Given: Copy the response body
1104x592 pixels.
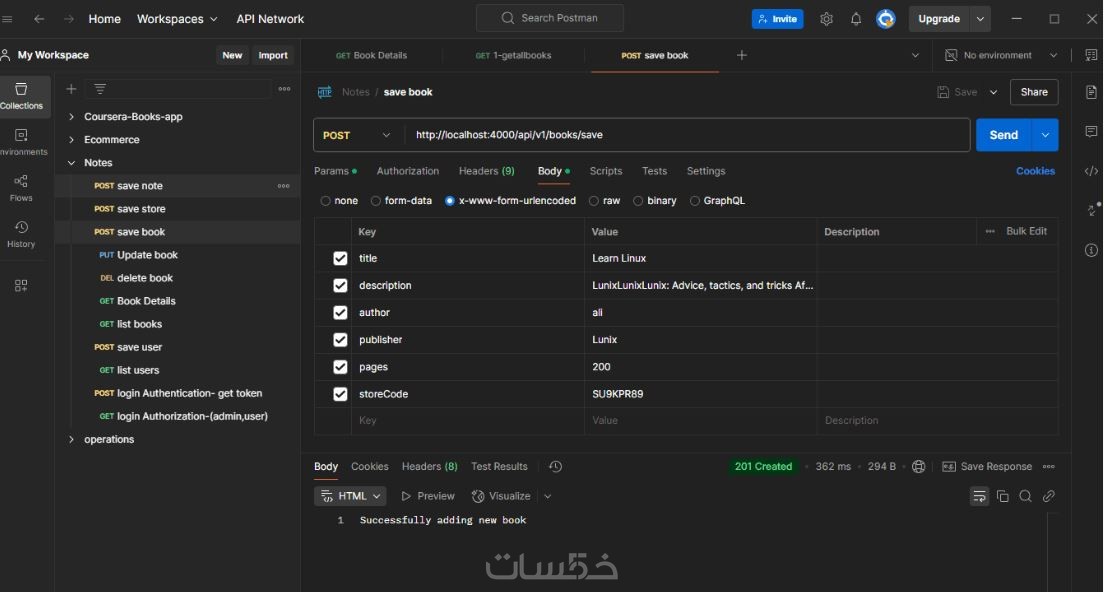Looking at the screenshot, I should click(1003, 496).
